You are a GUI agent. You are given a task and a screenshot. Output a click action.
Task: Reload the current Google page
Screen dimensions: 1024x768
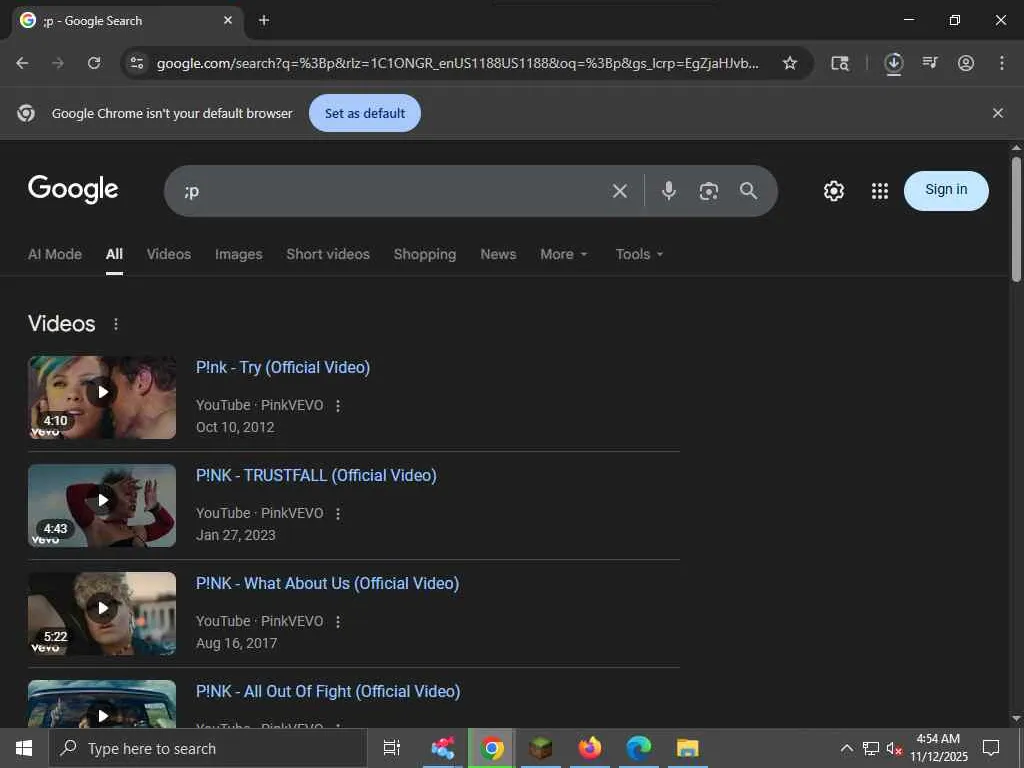[x=94, y=63]
